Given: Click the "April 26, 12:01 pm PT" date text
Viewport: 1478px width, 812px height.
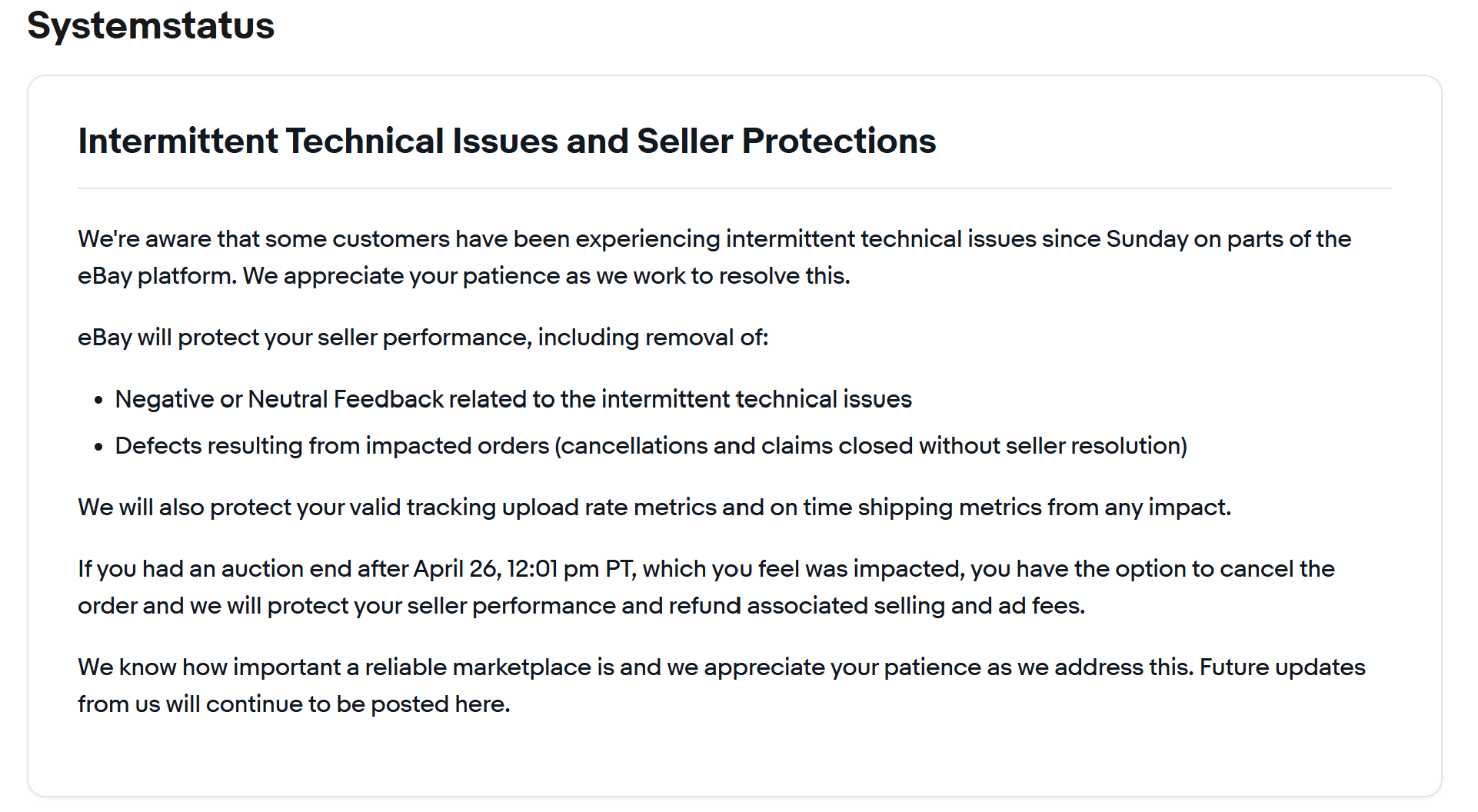Looking at the screenshot, I should (x=523, y=569).
